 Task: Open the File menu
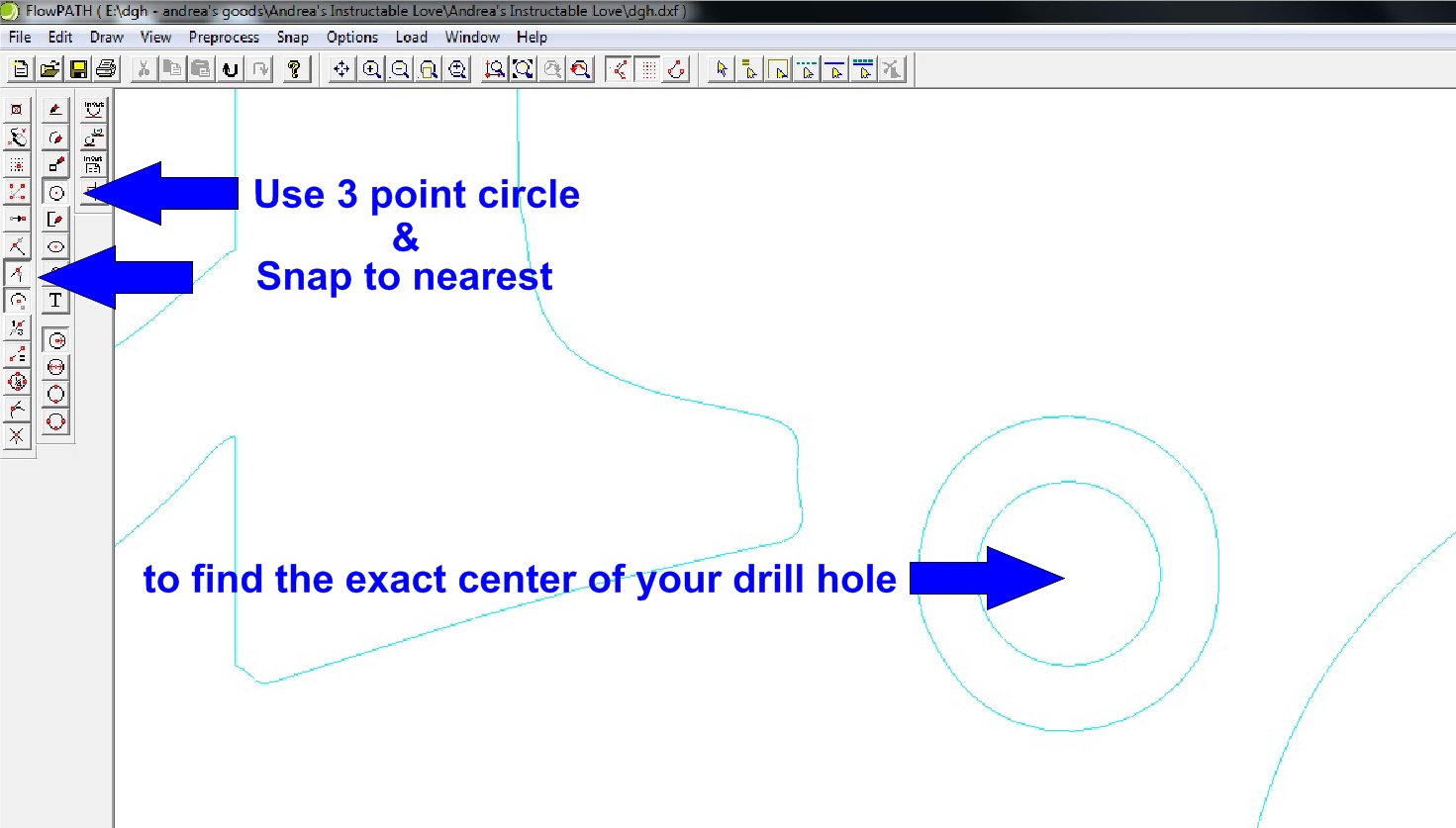coord(20,37)
